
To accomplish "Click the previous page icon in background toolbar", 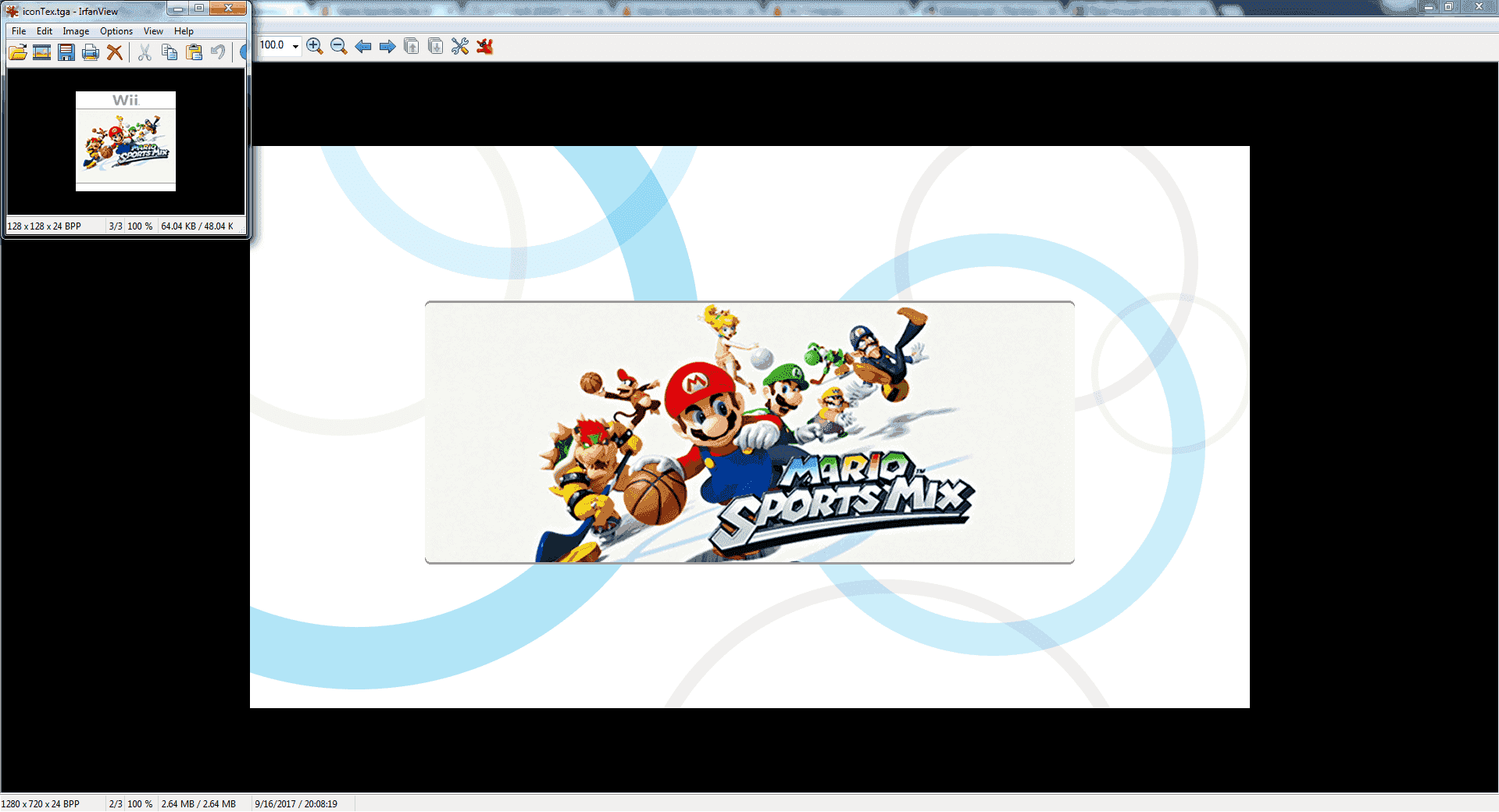I will (412, 47).
